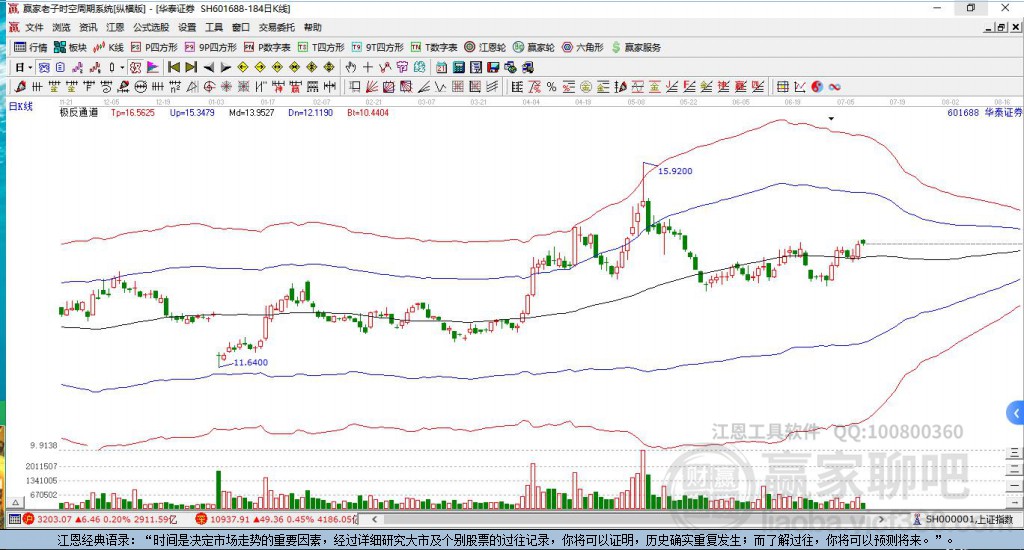Click the Shanghai index status reading 3203.07

click(x=54, y=519)
